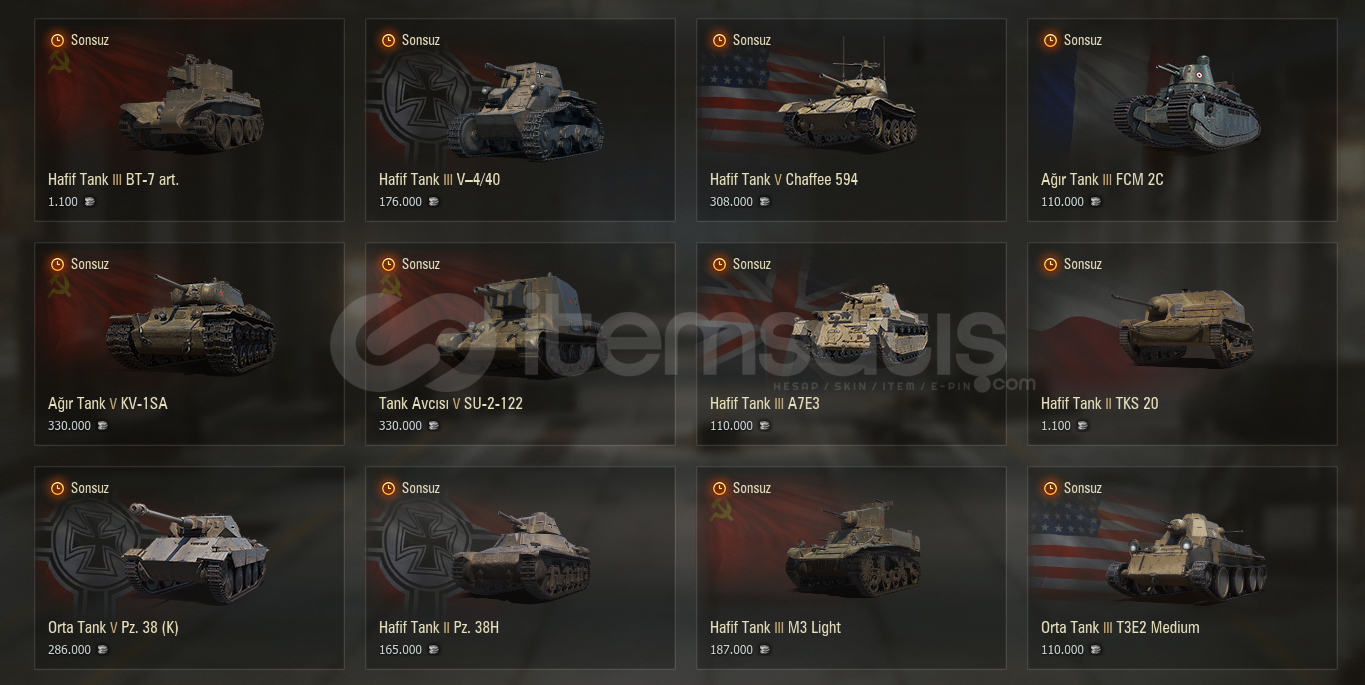Click the clock icon on TKS 20 card
This screenshot has height=685, width=1365.
pyautogui.click(x=1050, y=264)
